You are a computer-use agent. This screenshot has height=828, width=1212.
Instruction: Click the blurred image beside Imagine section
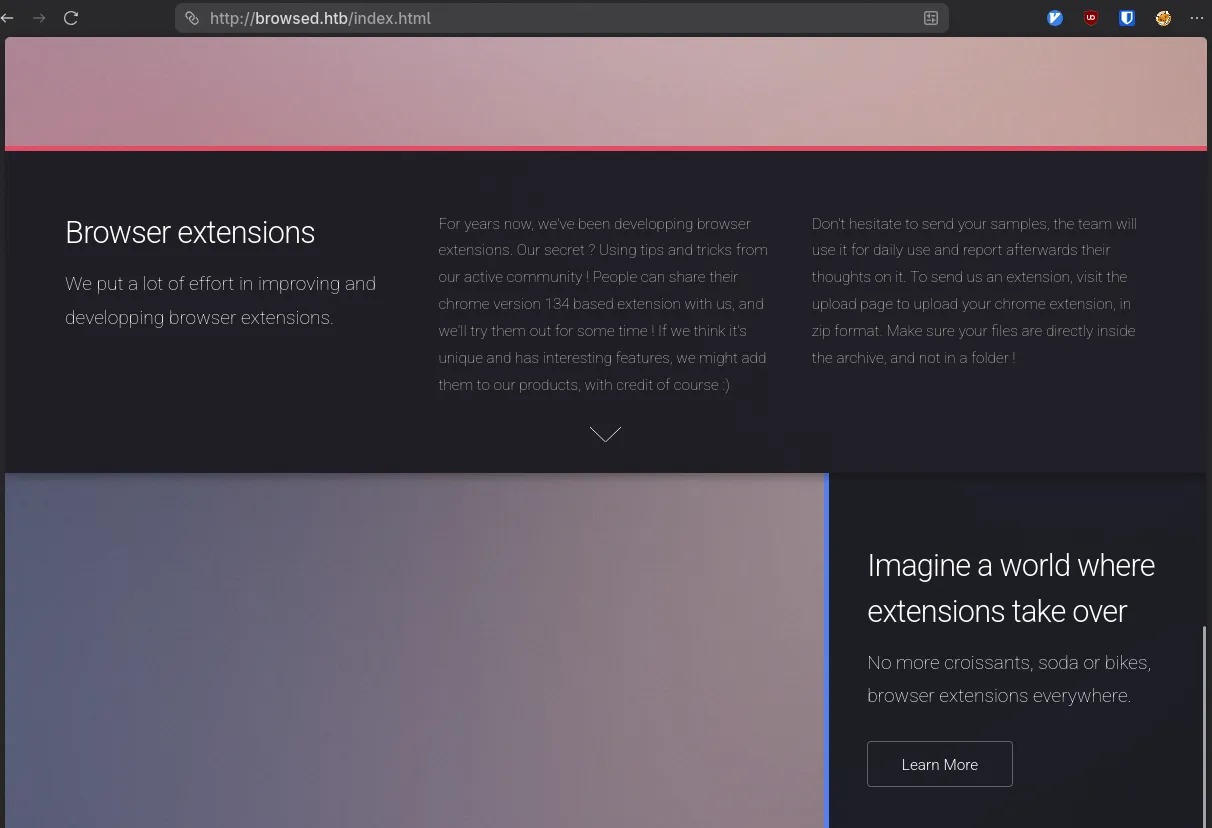tap(414, 650)
